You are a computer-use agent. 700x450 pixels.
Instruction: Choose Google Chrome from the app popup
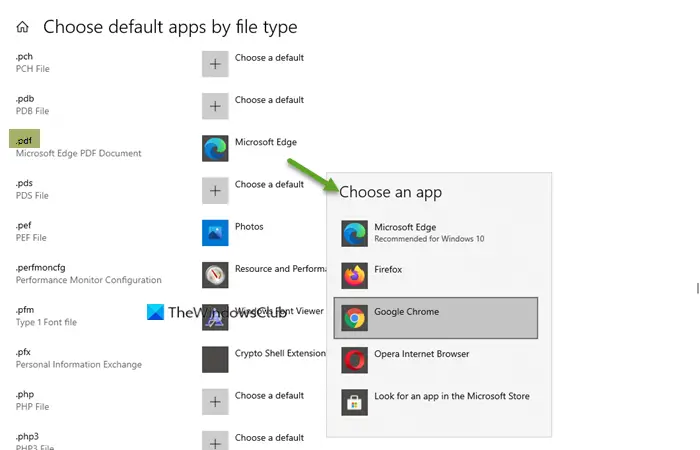(436, 318)
